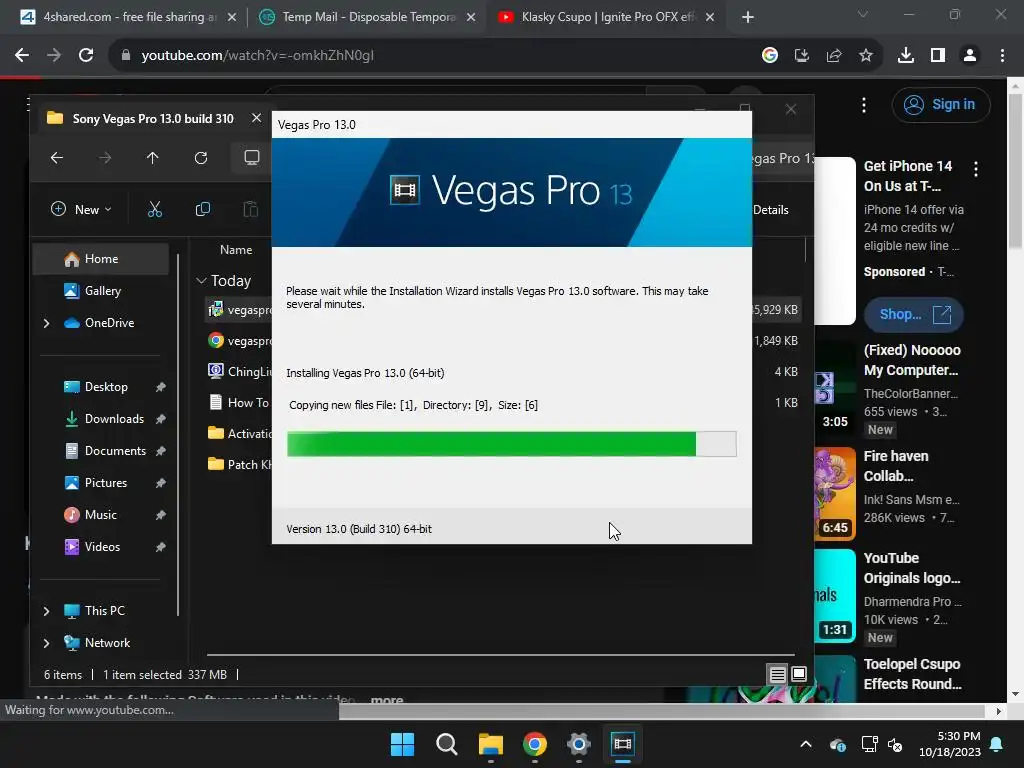Open the Fixed Nooooo My Computer video

912,360
